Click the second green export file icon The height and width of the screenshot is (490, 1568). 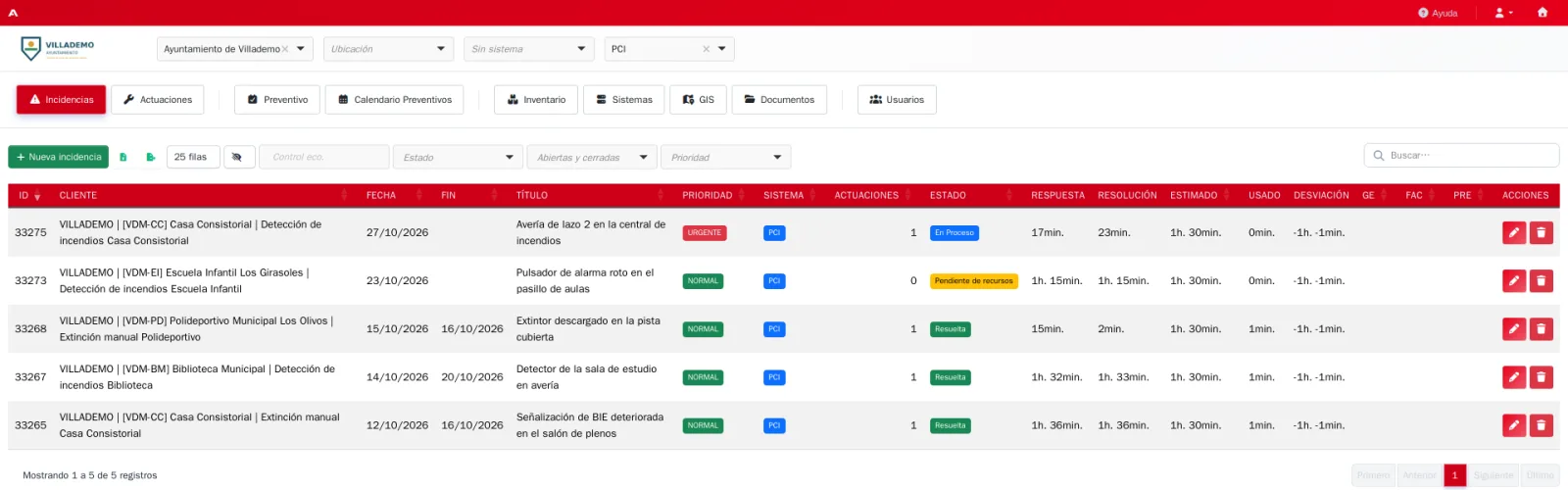pos(151,157)
